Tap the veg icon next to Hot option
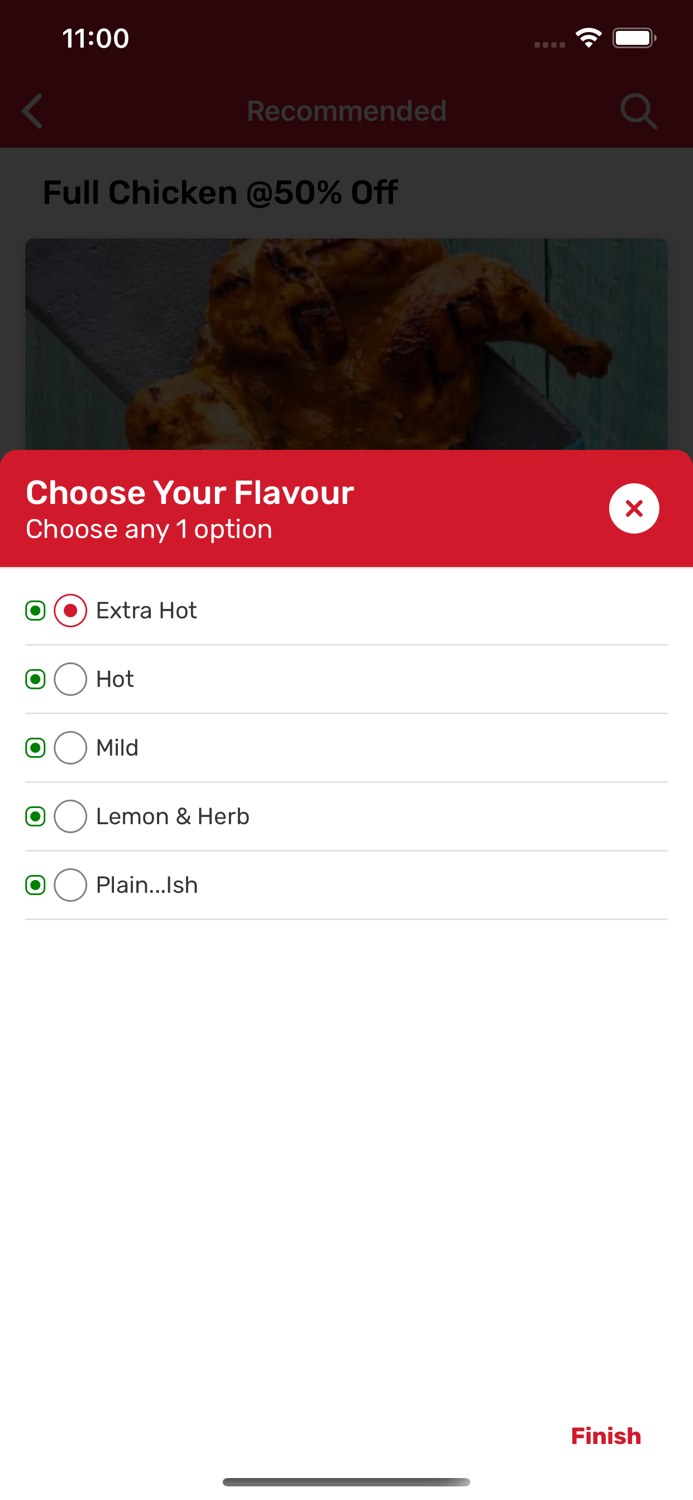693x1500 pixels. pyautogui.click(x=36, y=679)
